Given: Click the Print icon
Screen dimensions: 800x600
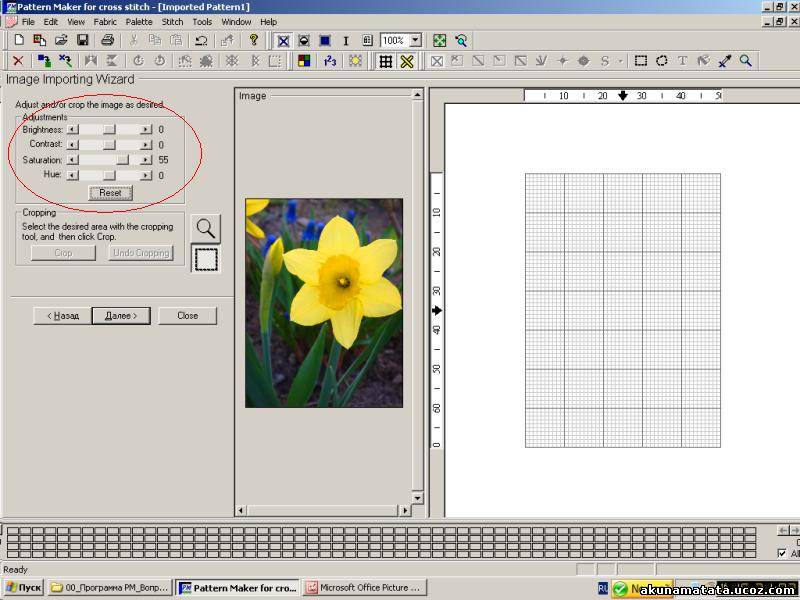Looking at the screenshot, I should pos(107,40).
